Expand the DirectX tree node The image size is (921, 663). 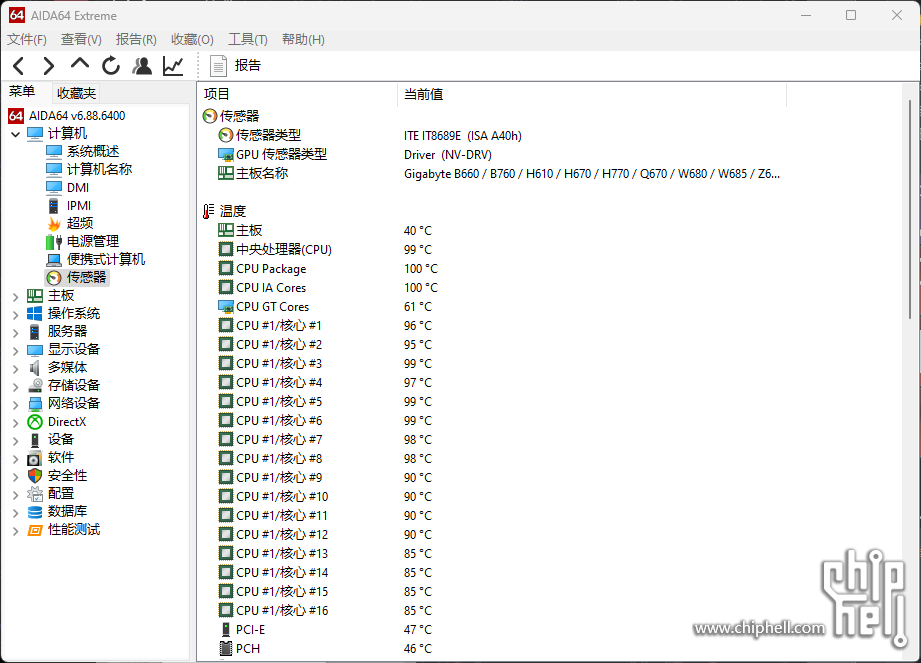(x=15, y=423)
